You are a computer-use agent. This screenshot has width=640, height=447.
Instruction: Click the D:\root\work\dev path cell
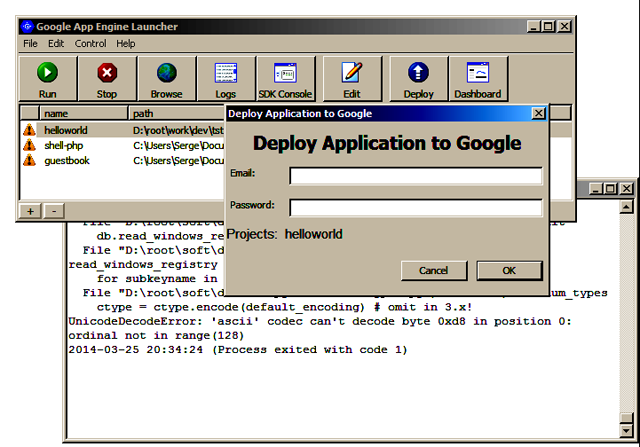(x=178, y=130)
